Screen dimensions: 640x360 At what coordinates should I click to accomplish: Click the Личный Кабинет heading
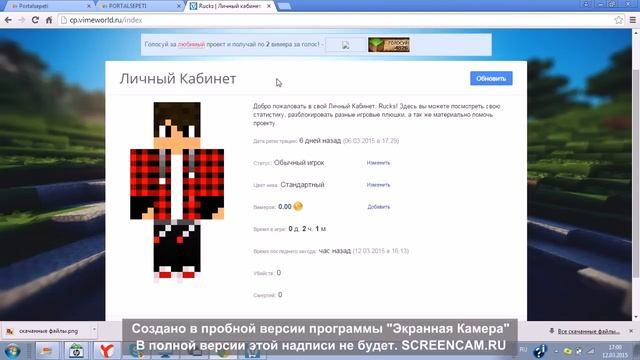[178, 79]
